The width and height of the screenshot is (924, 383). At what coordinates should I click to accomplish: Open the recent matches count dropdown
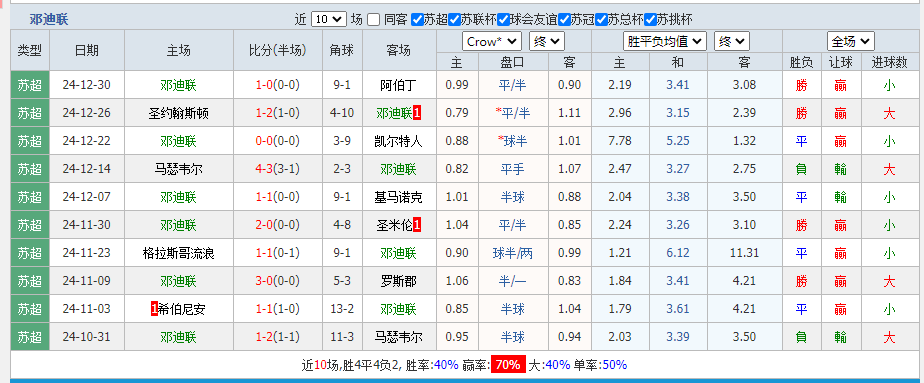pos(329,19)
